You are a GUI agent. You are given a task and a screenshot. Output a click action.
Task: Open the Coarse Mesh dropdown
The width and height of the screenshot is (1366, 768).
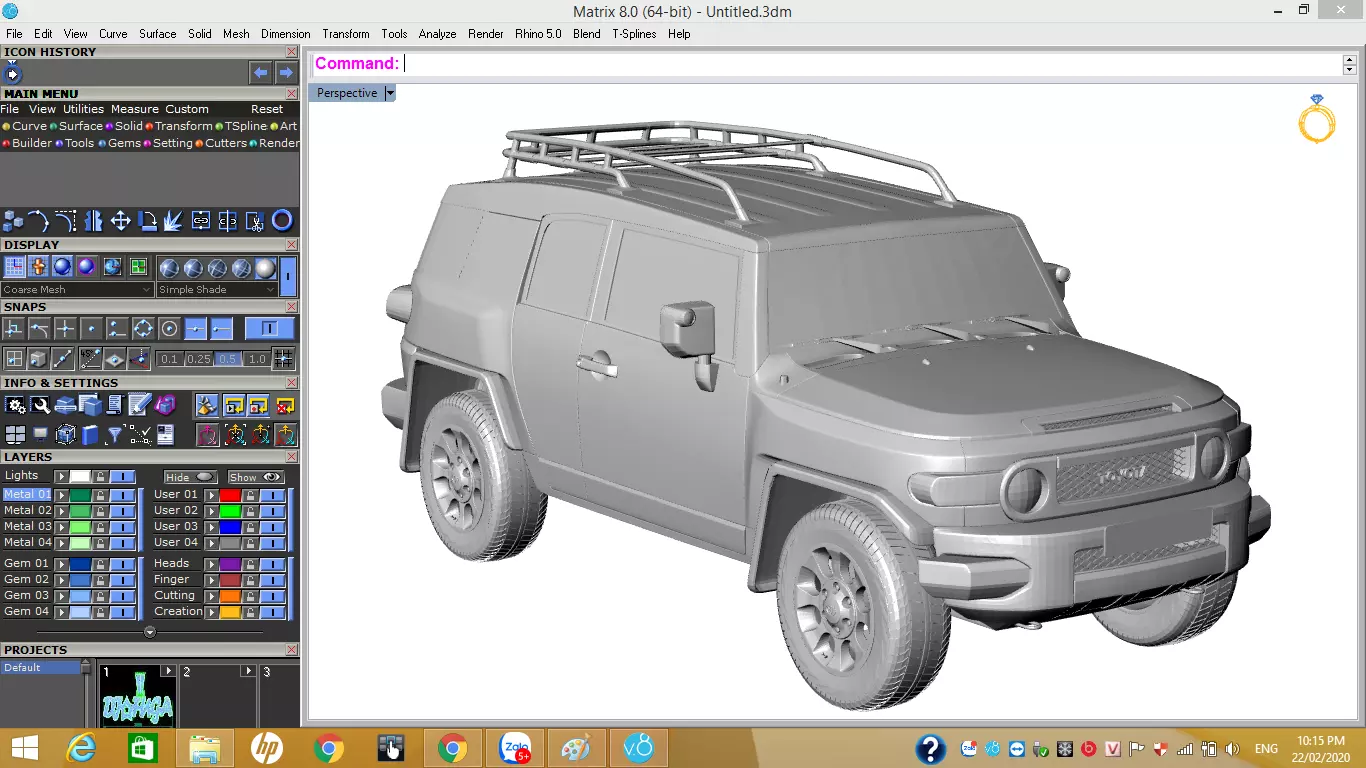tap(77, 289)
